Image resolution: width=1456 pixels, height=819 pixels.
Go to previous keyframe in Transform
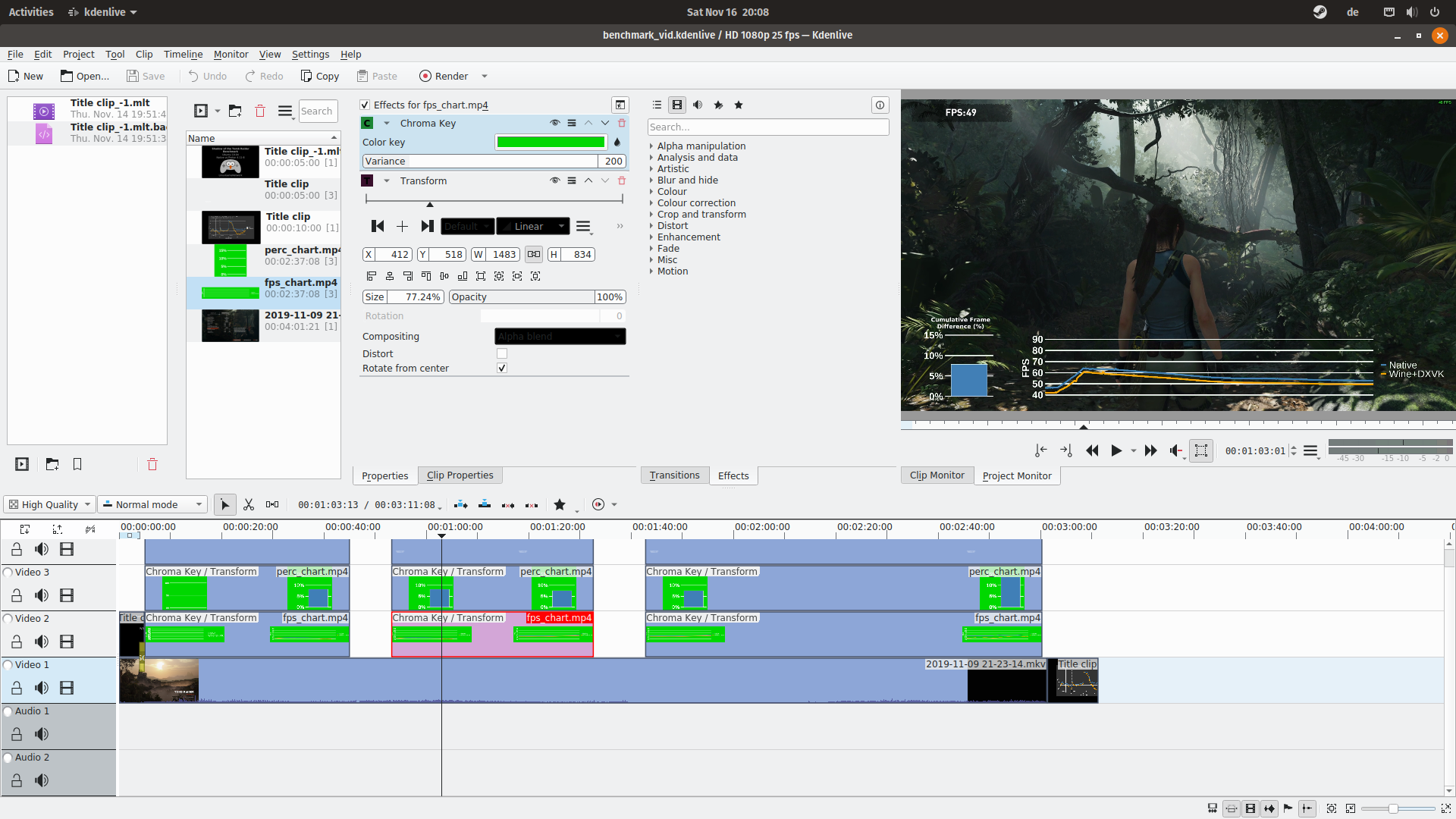pos(378,226)
